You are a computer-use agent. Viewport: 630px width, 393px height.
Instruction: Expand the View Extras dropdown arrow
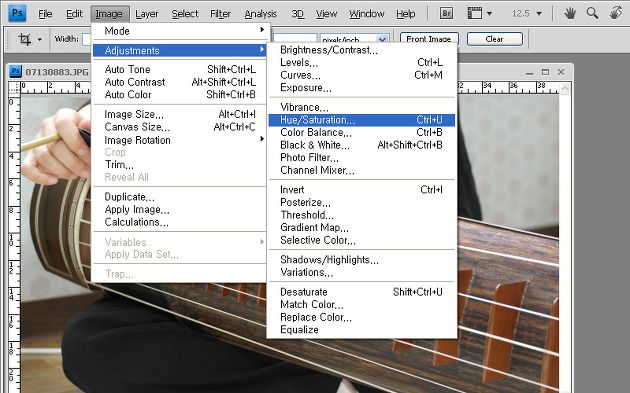489,14
